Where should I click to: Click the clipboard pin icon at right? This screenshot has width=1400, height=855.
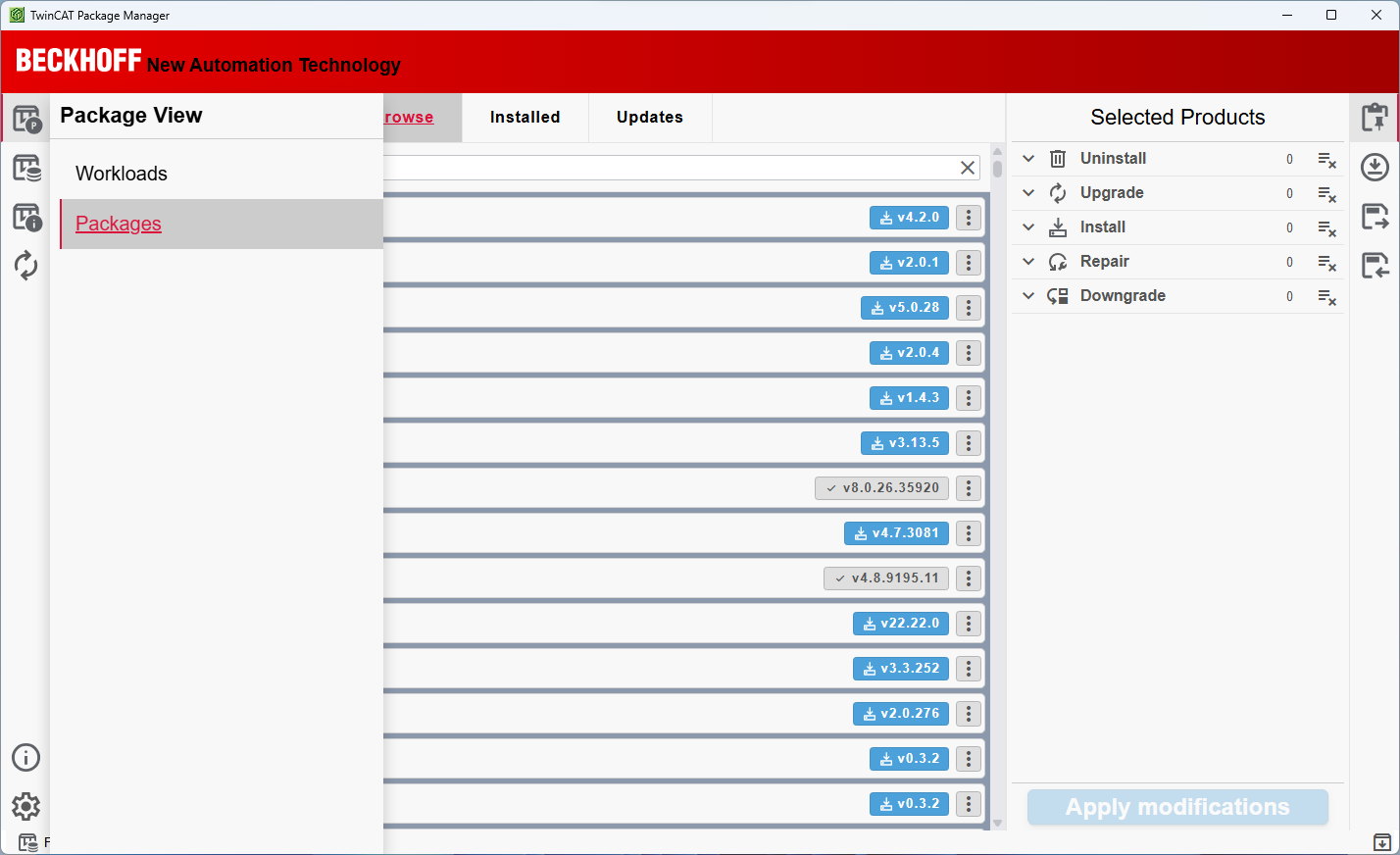pos(1375,118)
